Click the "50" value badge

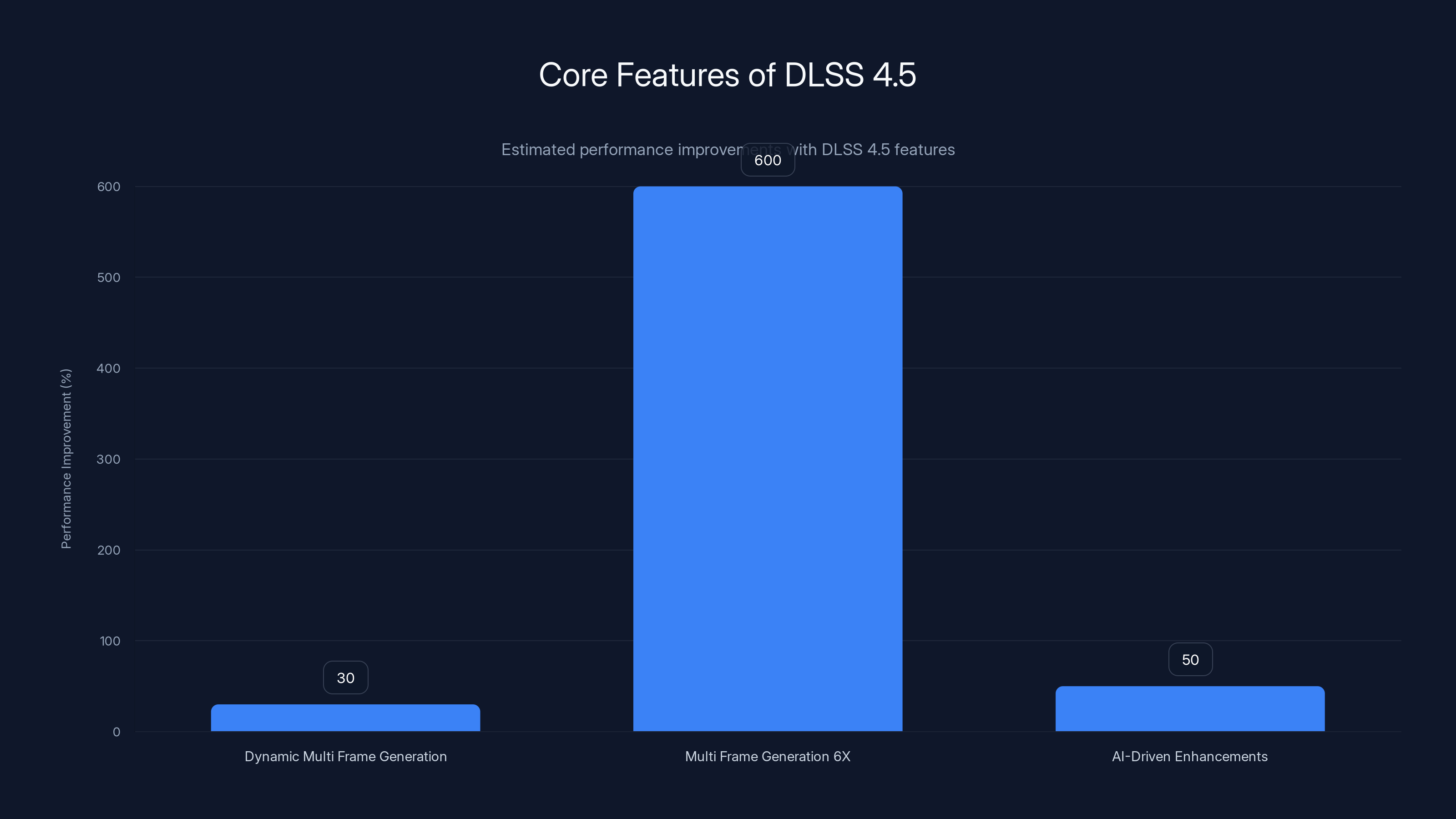tap(1190, 659)
